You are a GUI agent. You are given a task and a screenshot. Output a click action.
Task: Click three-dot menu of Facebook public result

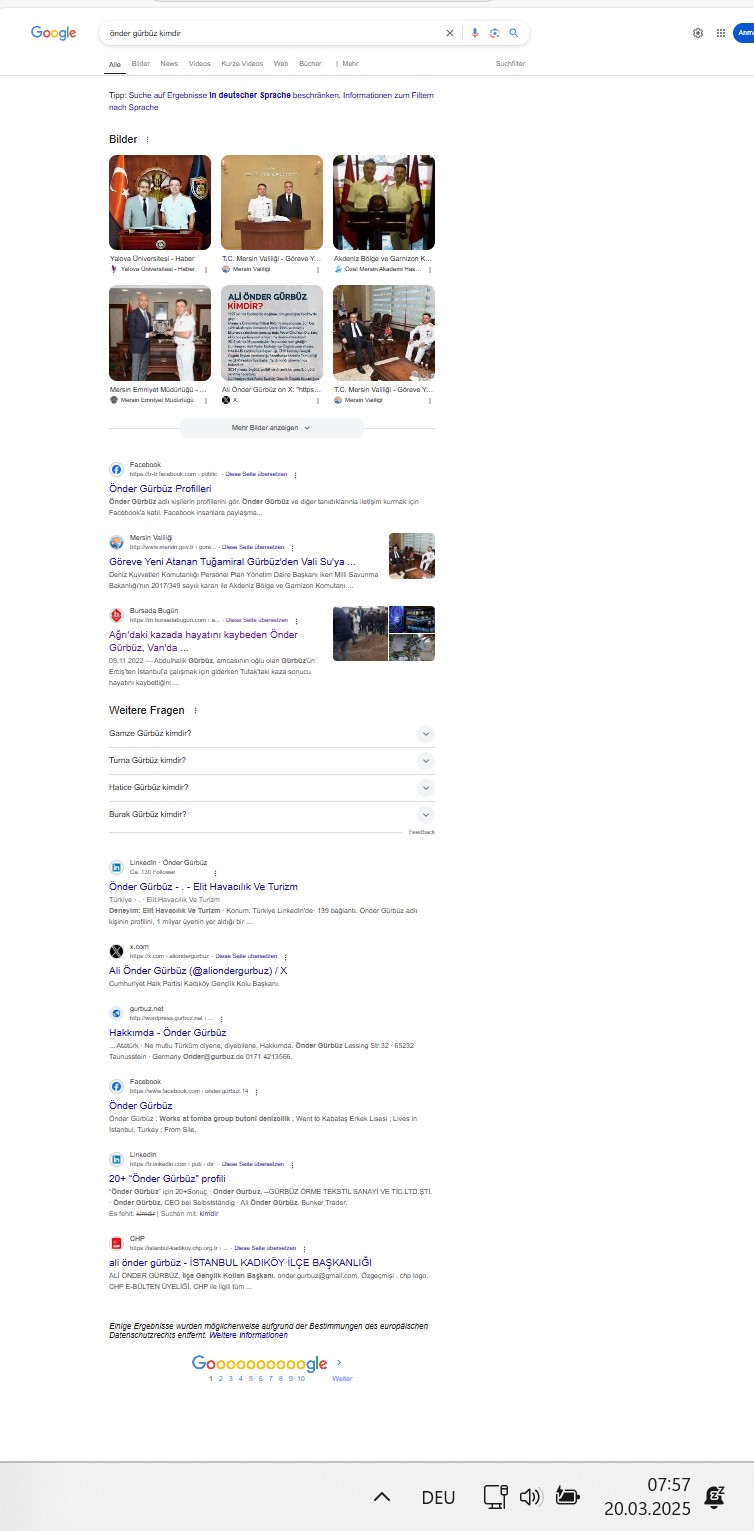coord(295,475)
